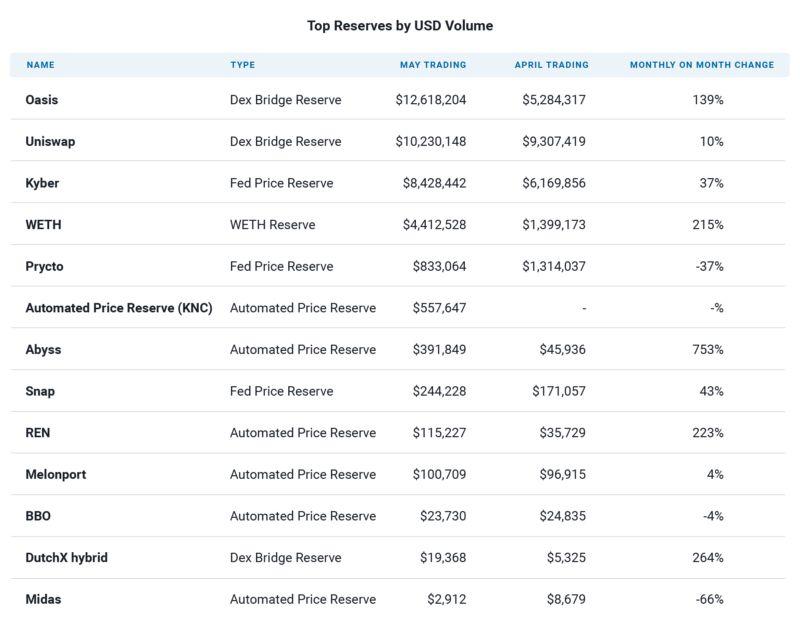The height and width of the screenshot is (630, 800).
Task: Click WETH April trading value $1,399,173
Action: tap(554, 224)
